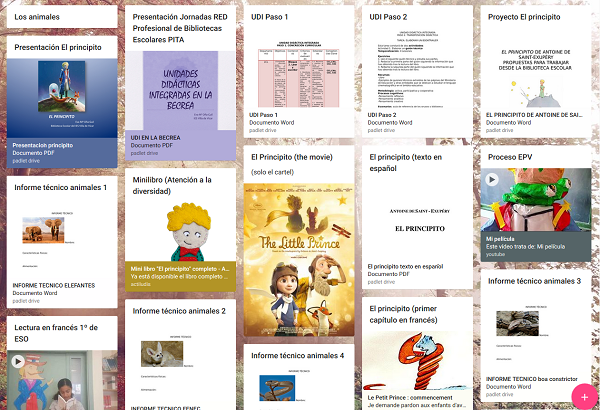Open Informe técnico animales 1 elephants thumbnail
600x410 pixels.
click(x=62, y=239)
